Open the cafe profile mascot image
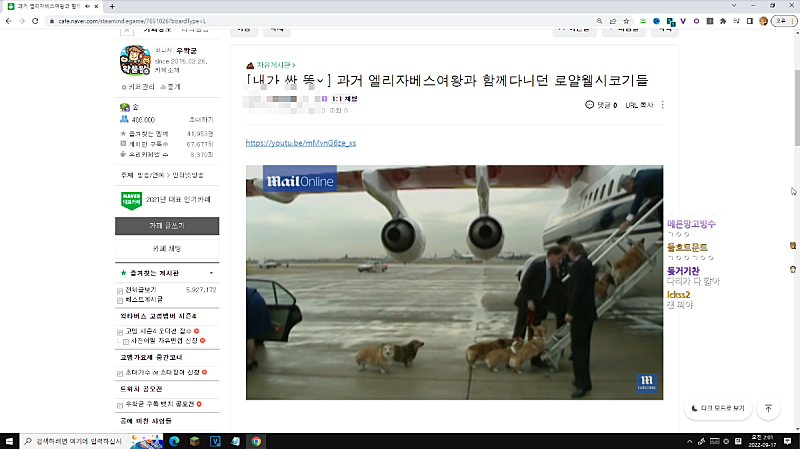800x449 pixels. coord(135,60)
